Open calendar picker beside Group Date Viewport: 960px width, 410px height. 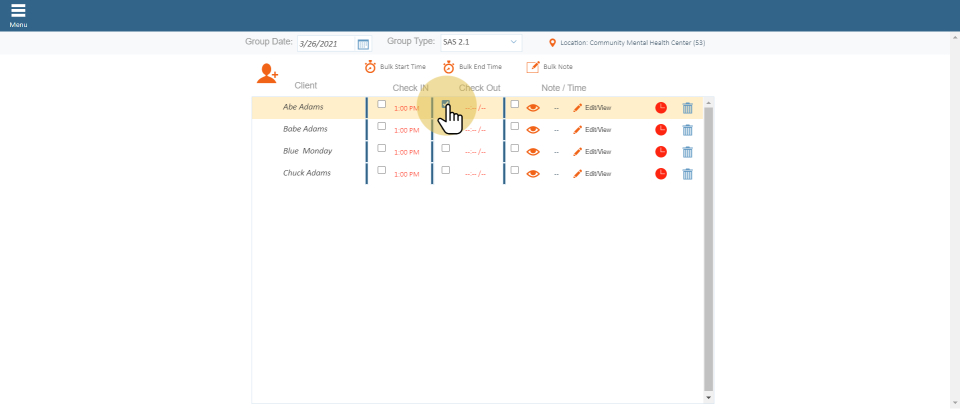pyautogui.click(x=363, y=44)
